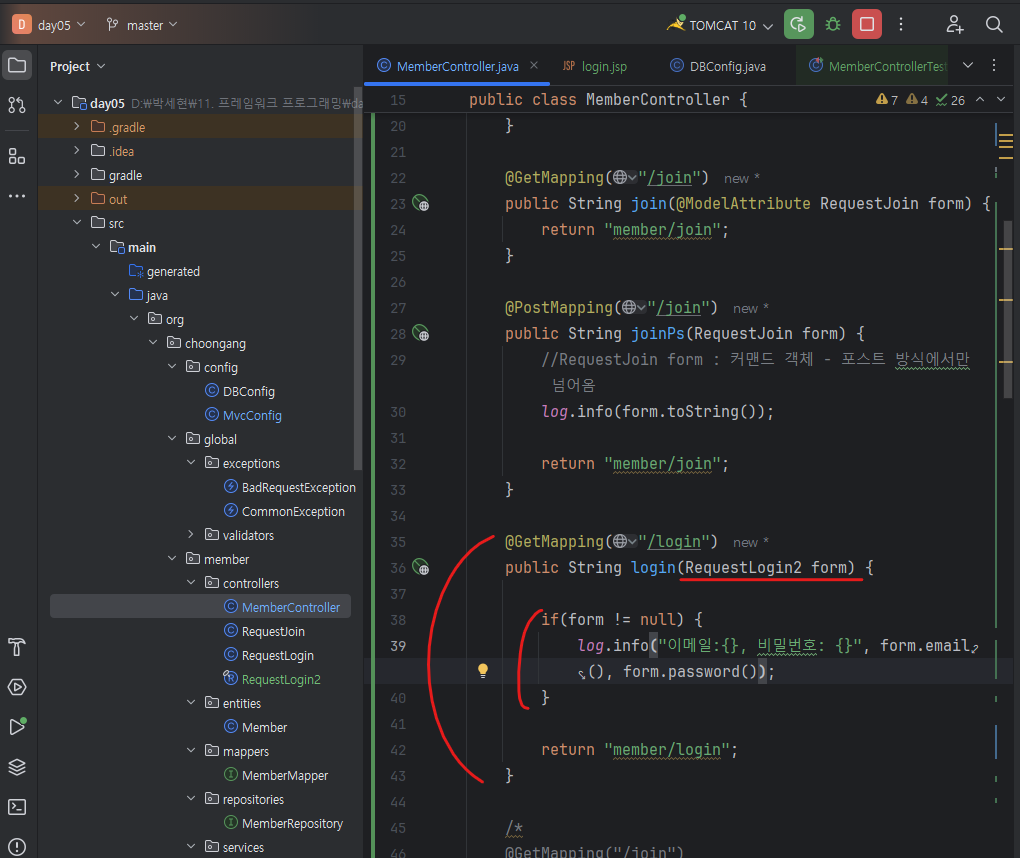Show more tool windows via ellipsis icon
The height and width of the screenshot is (858, 1020).
[x=17, y=196]
